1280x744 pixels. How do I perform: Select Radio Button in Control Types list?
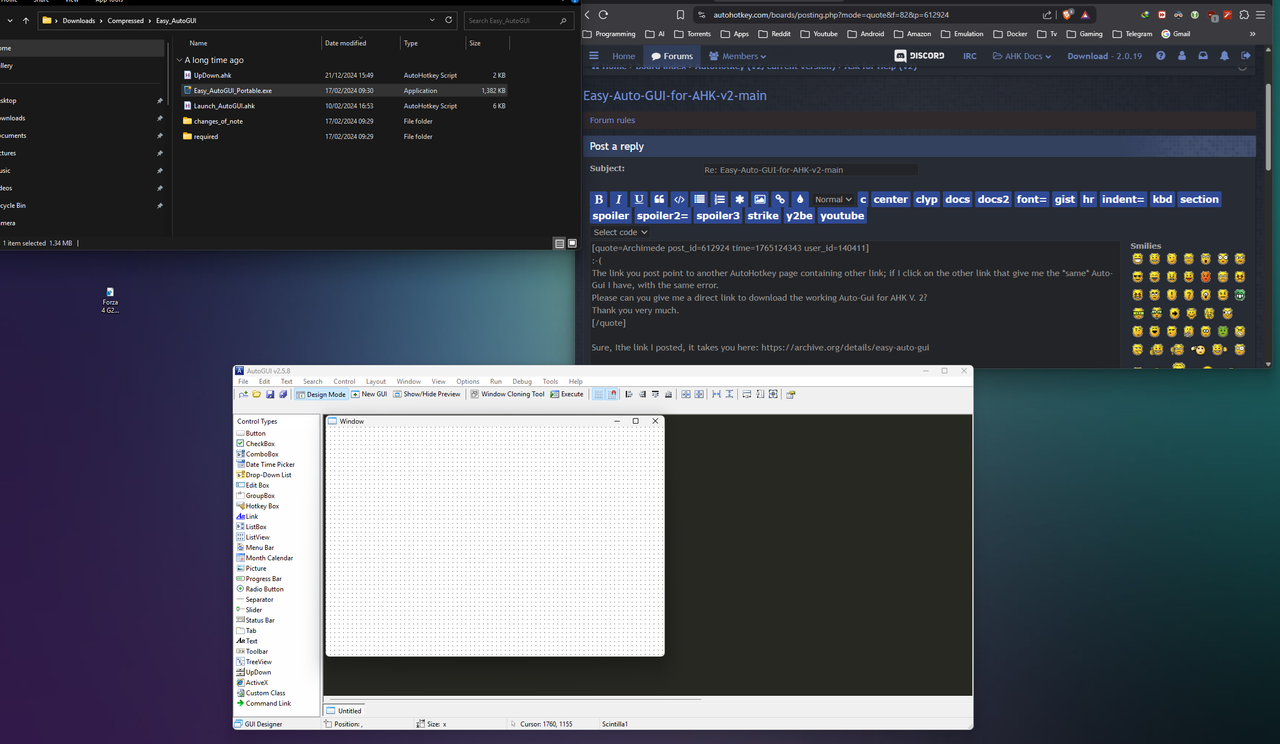click(x=260, y=589)
